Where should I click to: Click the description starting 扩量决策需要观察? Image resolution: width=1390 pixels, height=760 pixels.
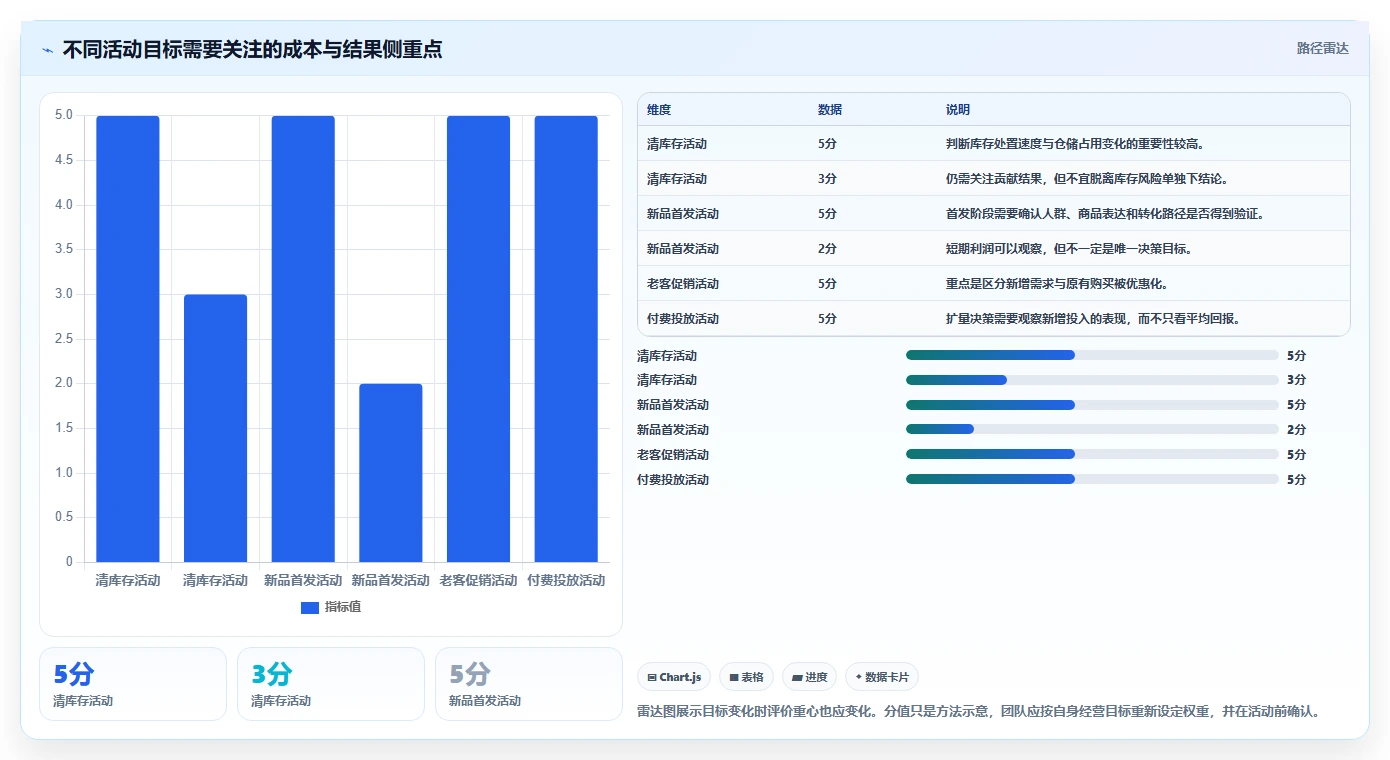(x=1093, y=318)
